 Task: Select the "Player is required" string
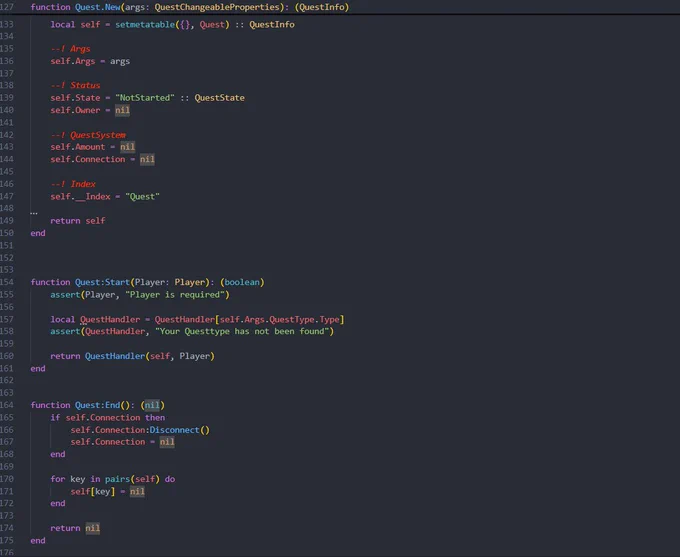point(175,295)
